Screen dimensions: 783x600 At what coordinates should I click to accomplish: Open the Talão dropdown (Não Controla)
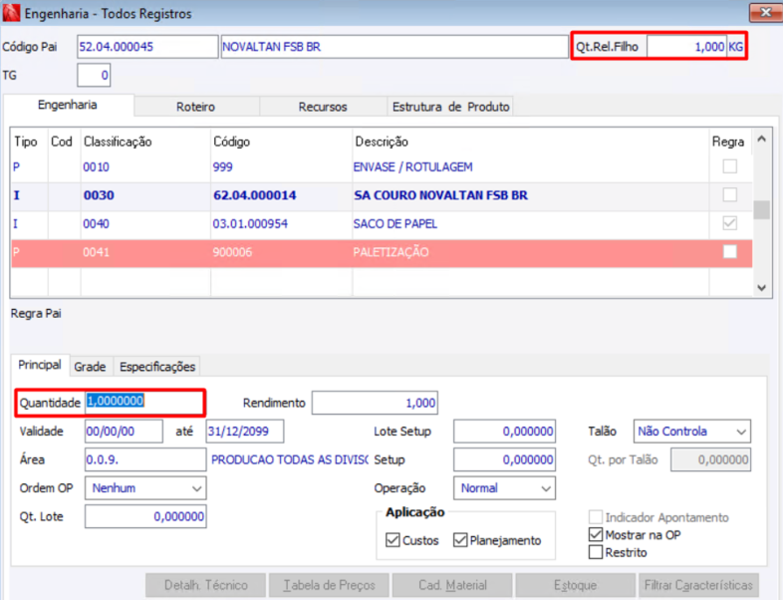(x=692, y=431)
